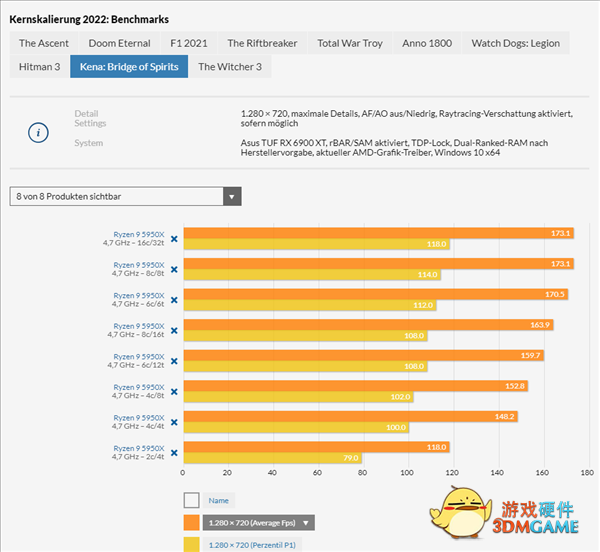Screen dimensions: 600x552
Task: Open Ryzen 9 5950X link for 4c/8t
Action: [x=139, y=388]
